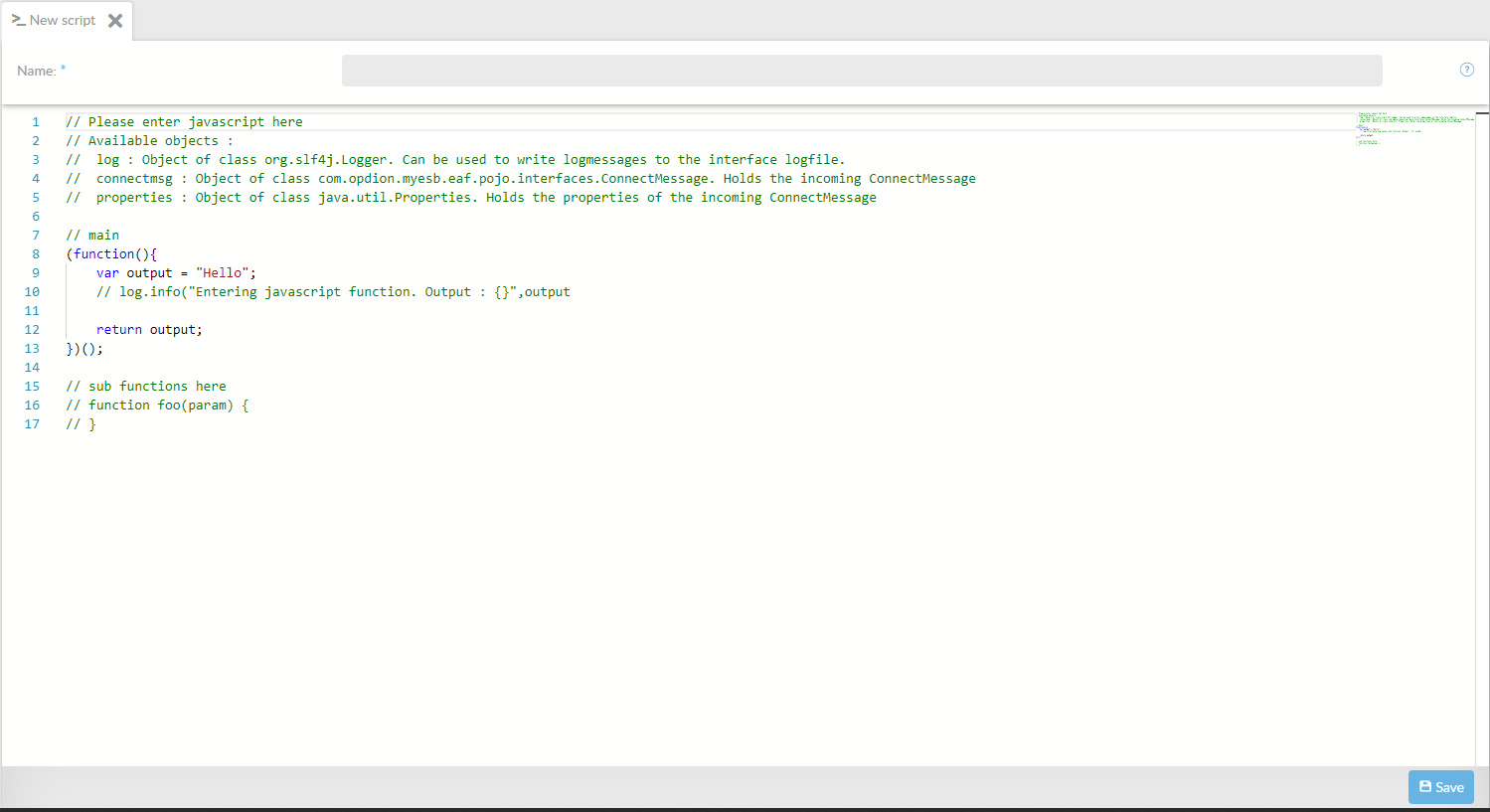Close the New script tab
Viewport: 1490px width, 812px height.
click(115, 21)
